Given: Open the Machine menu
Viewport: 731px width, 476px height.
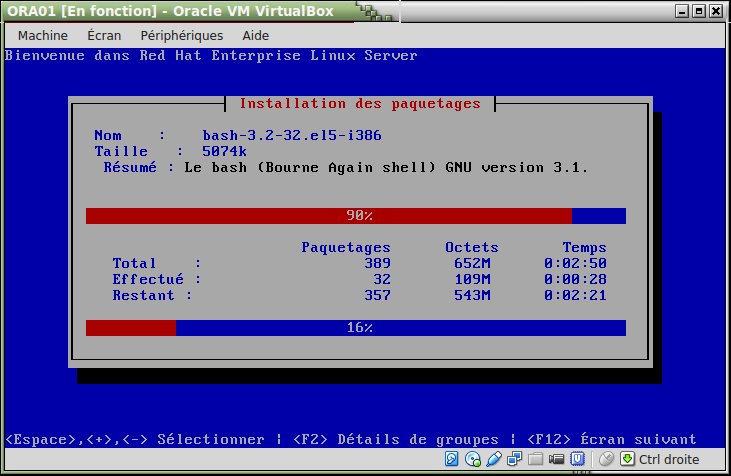Looking at the screenshot, I should tap(42, 35).
